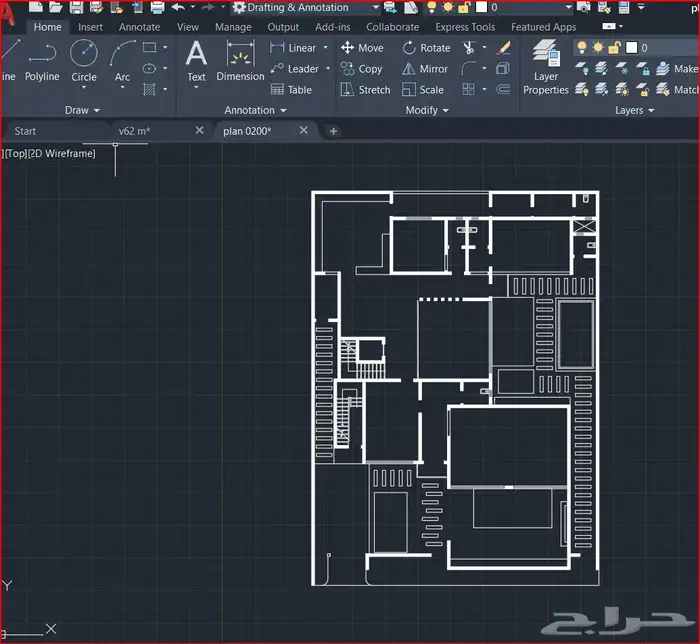Open the Insert ribbon tab
Viewport: 700px width, 644px height.
point(90,27)
